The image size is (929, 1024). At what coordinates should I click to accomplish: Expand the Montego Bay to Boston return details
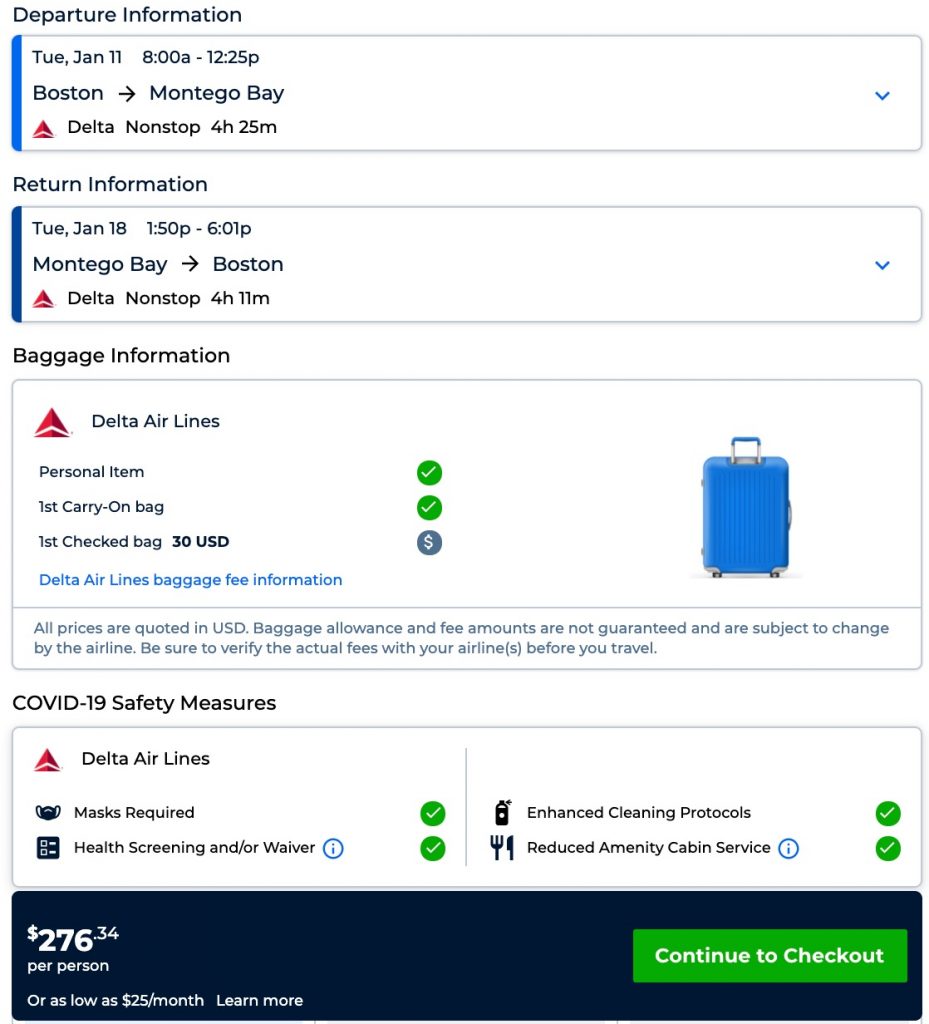(882, 266)
